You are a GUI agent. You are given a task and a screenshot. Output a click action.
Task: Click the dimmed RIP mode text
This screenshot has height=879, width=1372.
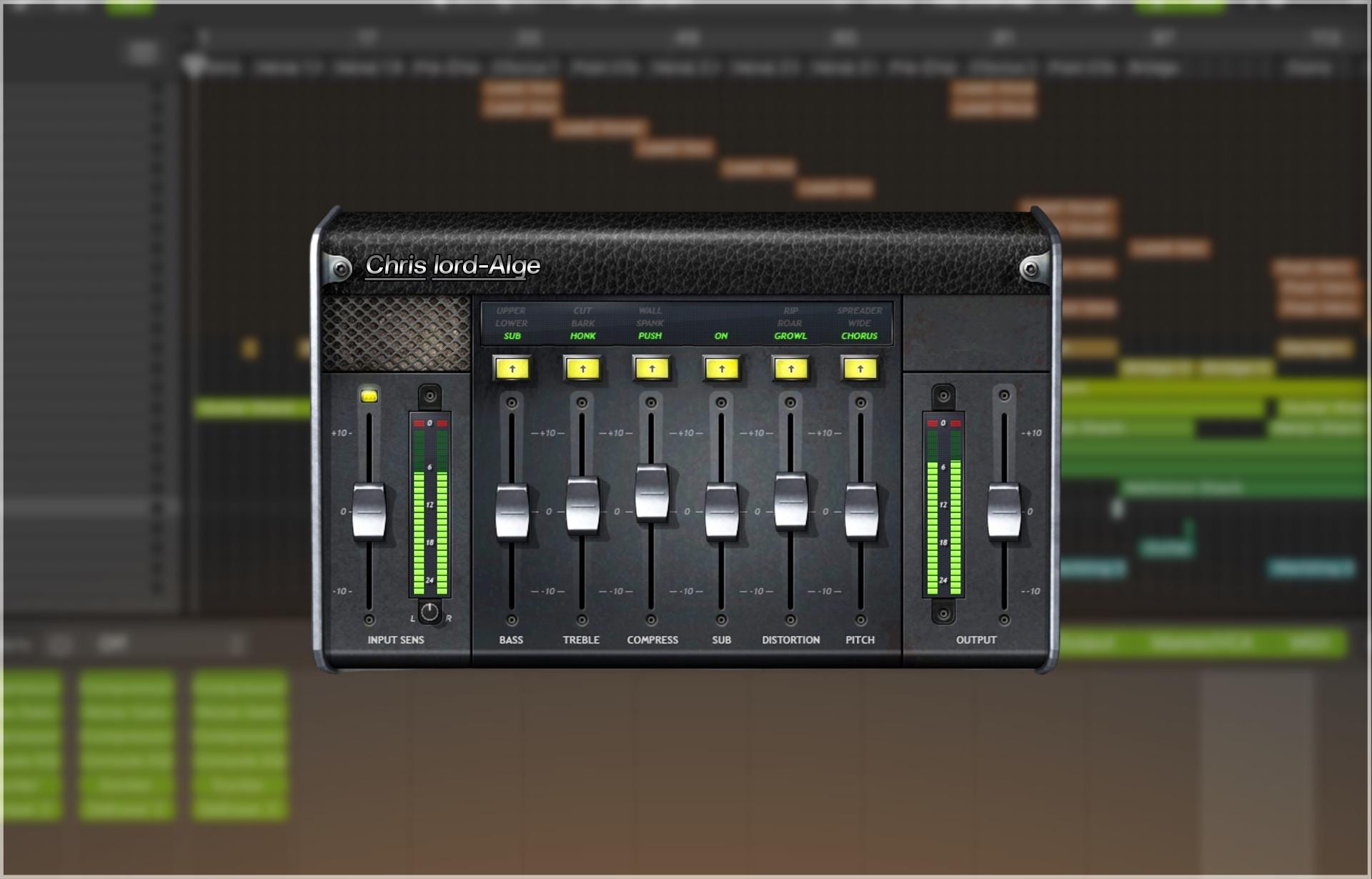pyautogui.click(x=790, y=311)
